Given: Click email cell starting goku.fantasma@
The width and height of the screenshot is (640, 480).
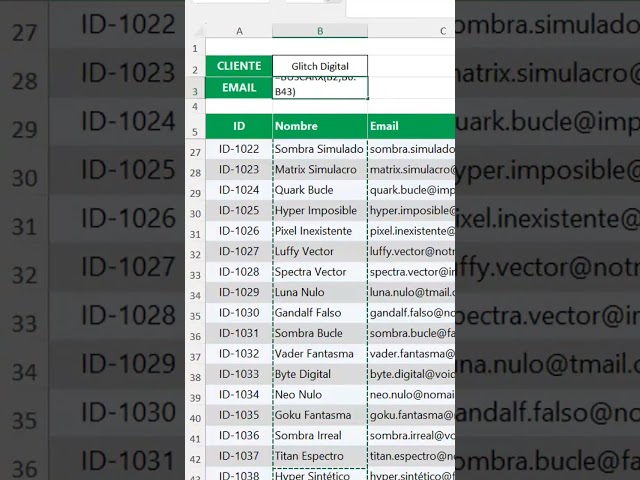Looking at the screenshot, I should coord(411,415).
